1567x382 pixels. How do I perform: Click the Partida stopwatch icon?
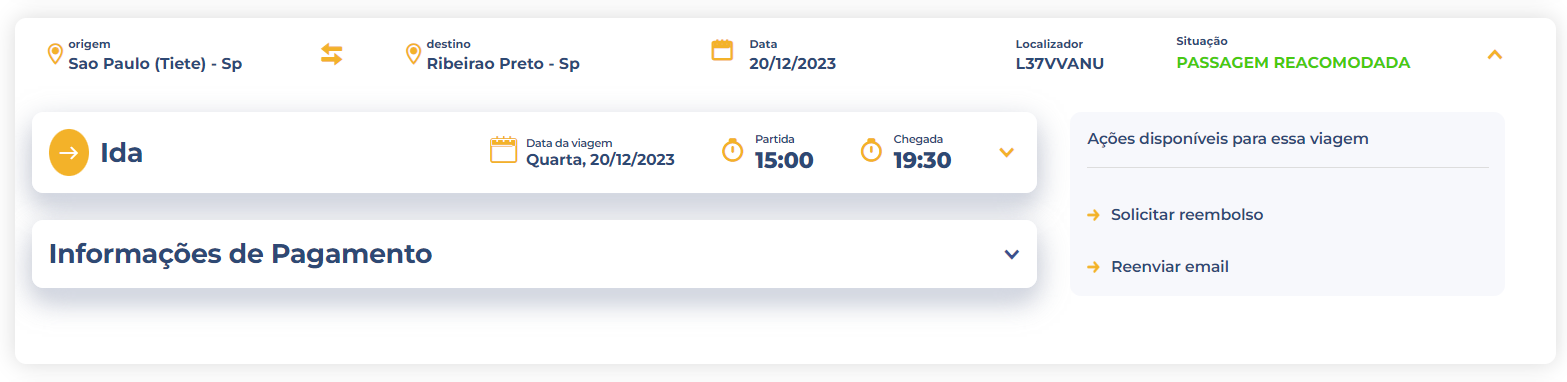pos(733,150)
